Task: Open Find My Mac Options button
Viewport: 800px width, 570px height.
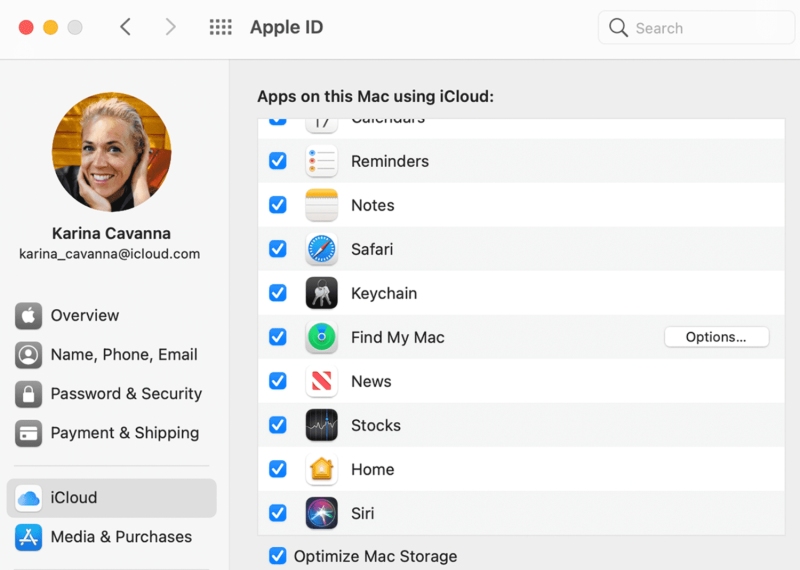Action: (716, 337)
